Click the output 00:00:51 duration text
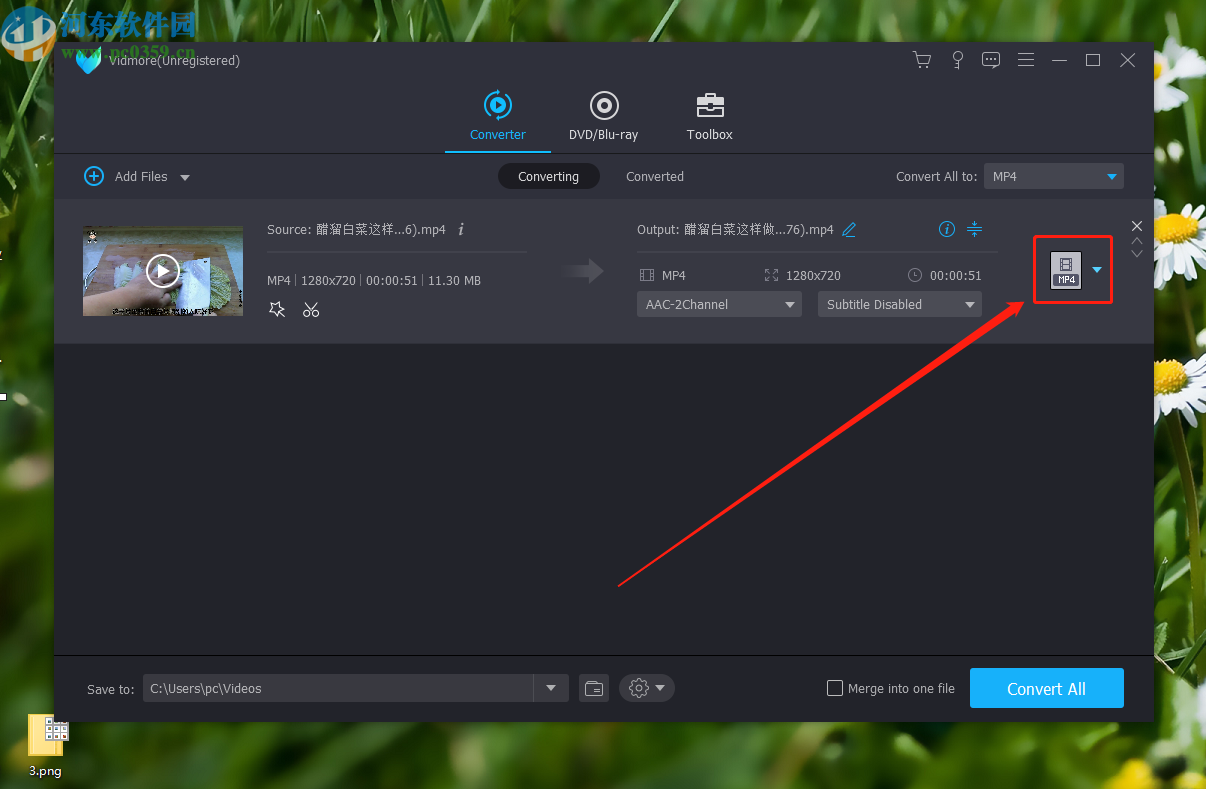Screen dimensions: 1206x789 955,275
